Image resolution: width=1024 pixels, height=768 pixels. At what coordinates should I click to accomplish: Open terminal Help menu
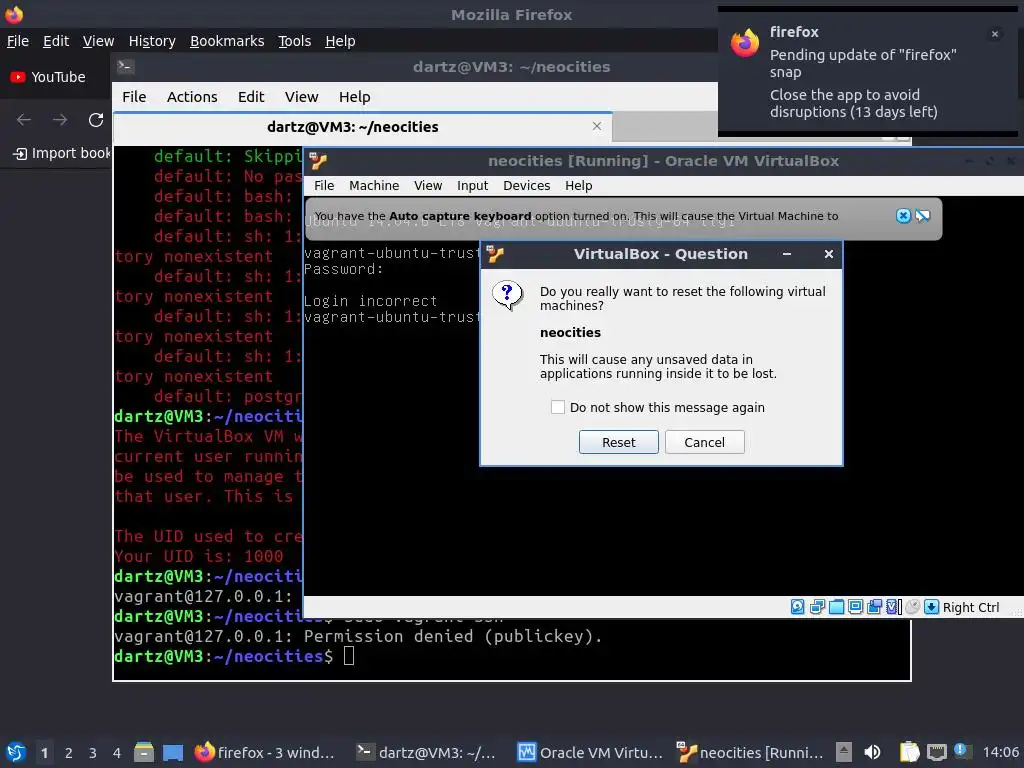tap(355, 97)
